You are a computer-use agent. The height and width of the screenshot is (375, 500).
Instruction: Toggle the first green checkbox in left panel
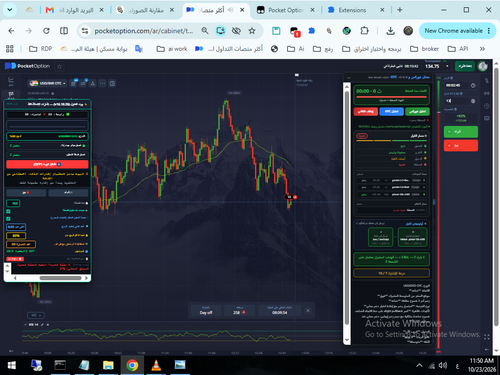pos(8,211)
